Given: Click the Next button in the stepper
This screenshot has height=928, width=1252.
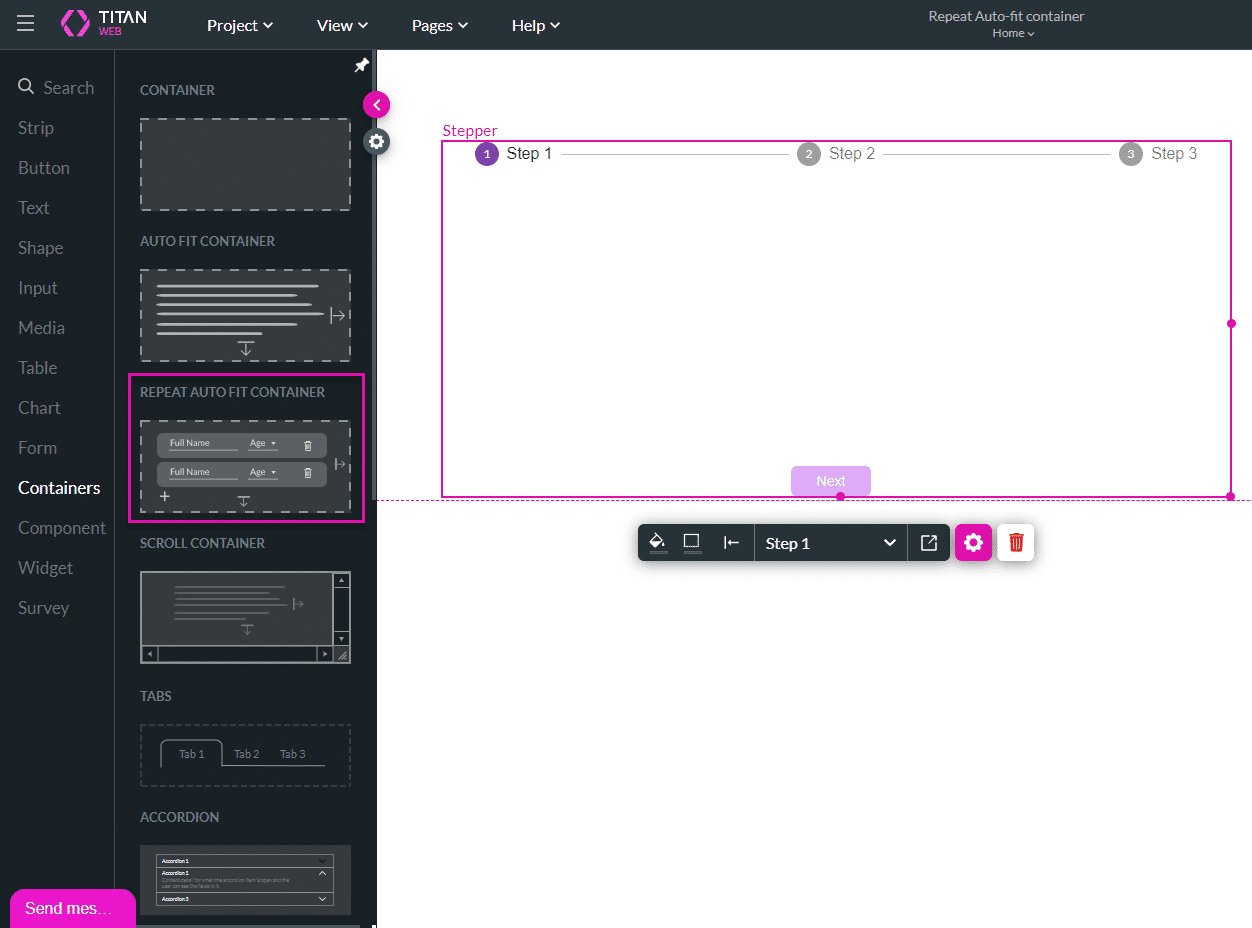Looking at the screenshot, I should pyautogui.click(x=830, y=481).
